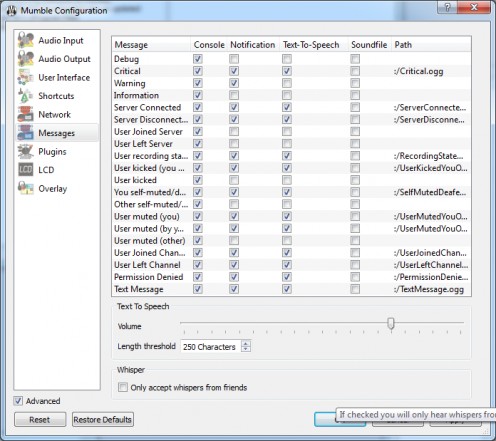Viewport: 496px width, 441px height.
Task: Click the Mumble logo in title bar
Action: 11,11
